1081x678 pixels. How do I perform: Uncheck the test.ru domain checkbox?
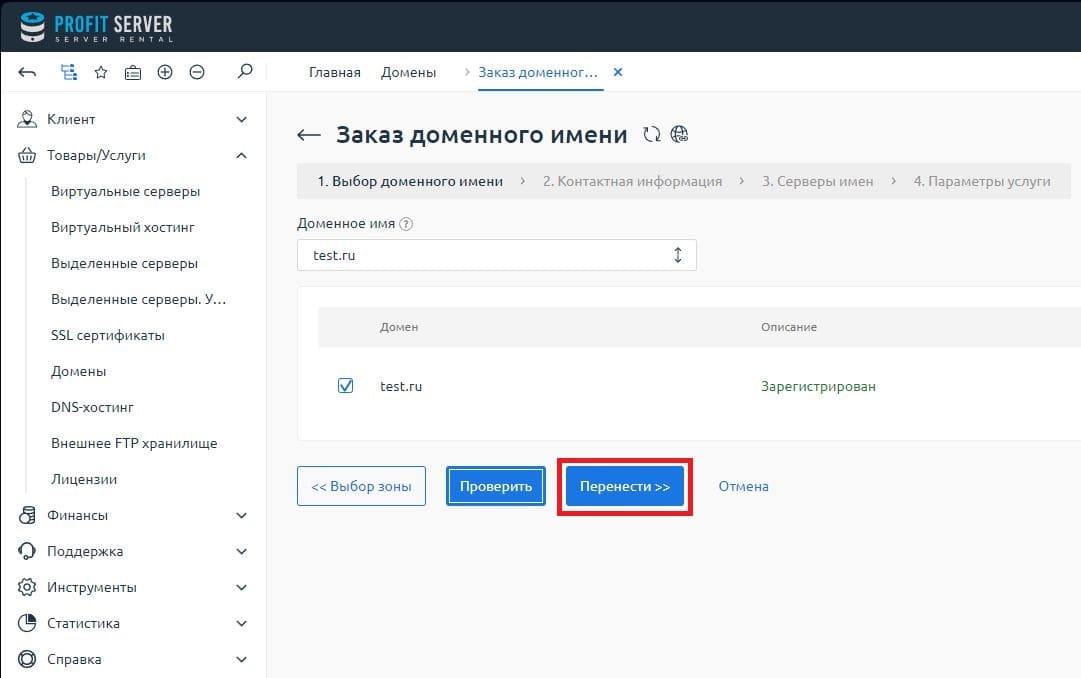click(x=345, y=386)
